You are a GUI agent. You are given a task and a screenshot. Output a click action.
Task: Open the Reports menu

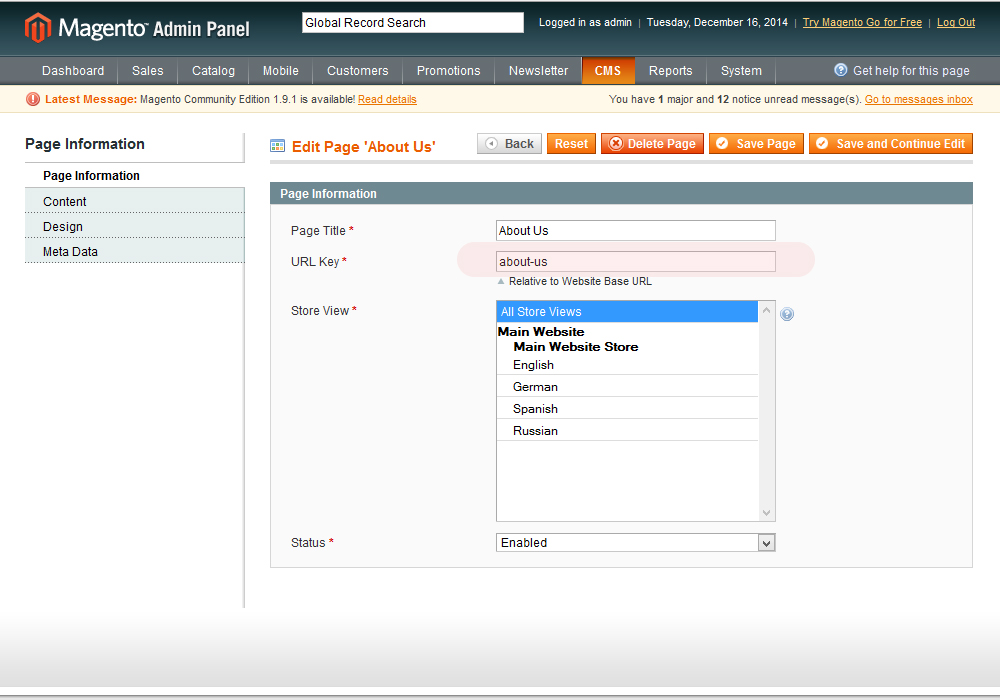coord(670,71)
